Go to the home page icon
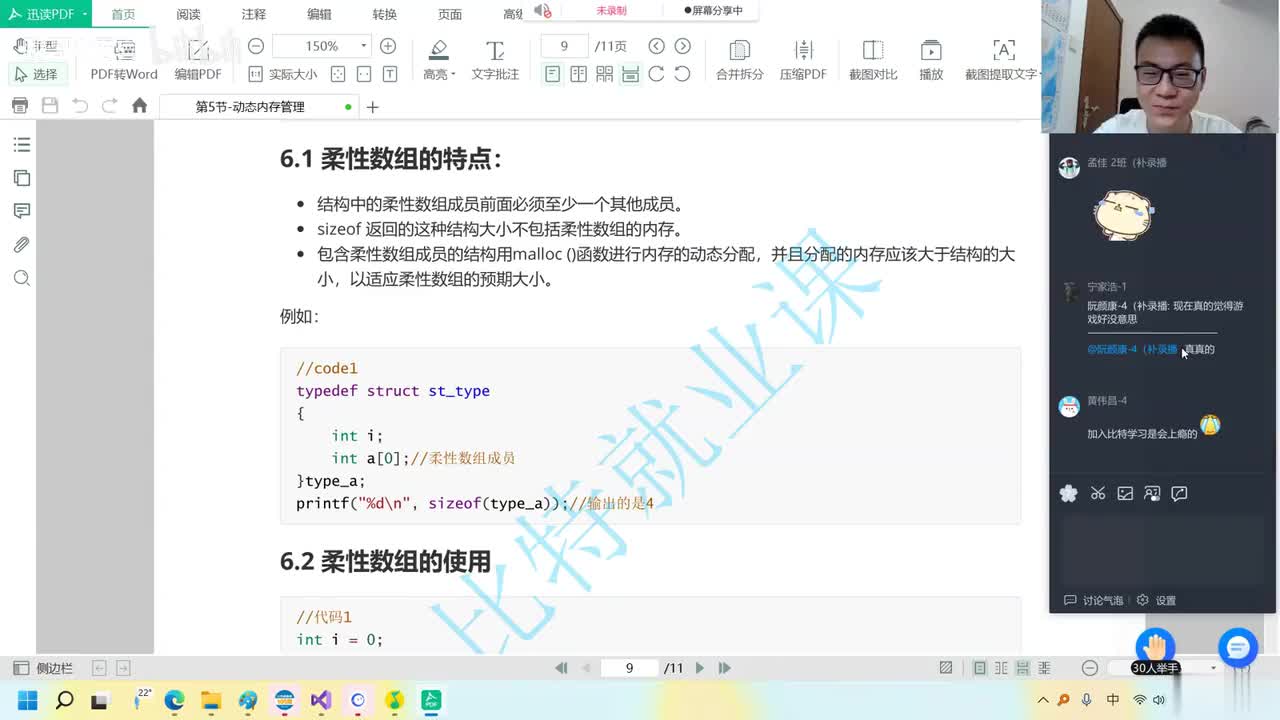Image resolution: width=1280 pixels, height=720 pixels. (x=139, y=106)
